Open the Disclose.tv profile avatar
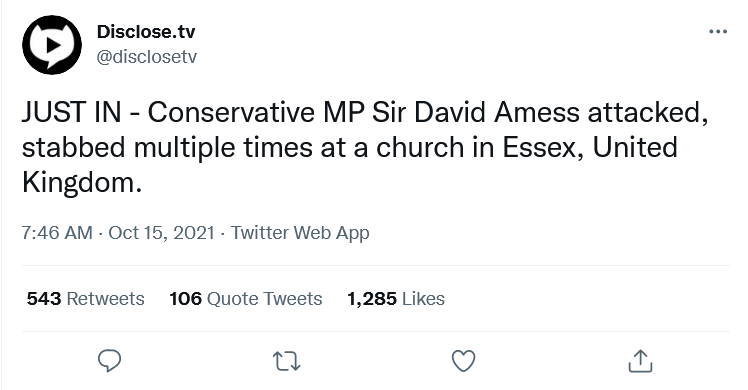This screenshot has width=748, height=390. coord(52,45)
